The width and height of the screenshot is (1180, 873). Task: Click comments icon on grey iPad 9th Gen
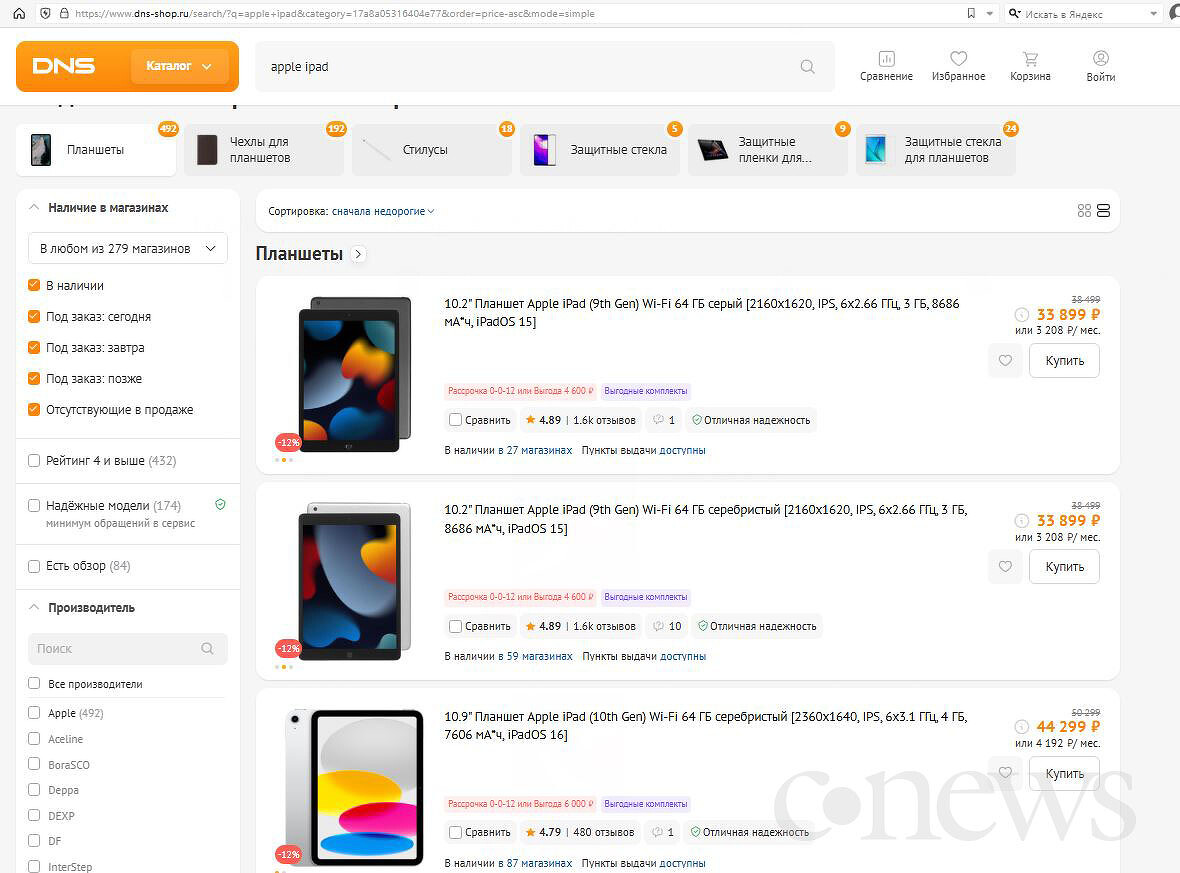coord(658,420)
